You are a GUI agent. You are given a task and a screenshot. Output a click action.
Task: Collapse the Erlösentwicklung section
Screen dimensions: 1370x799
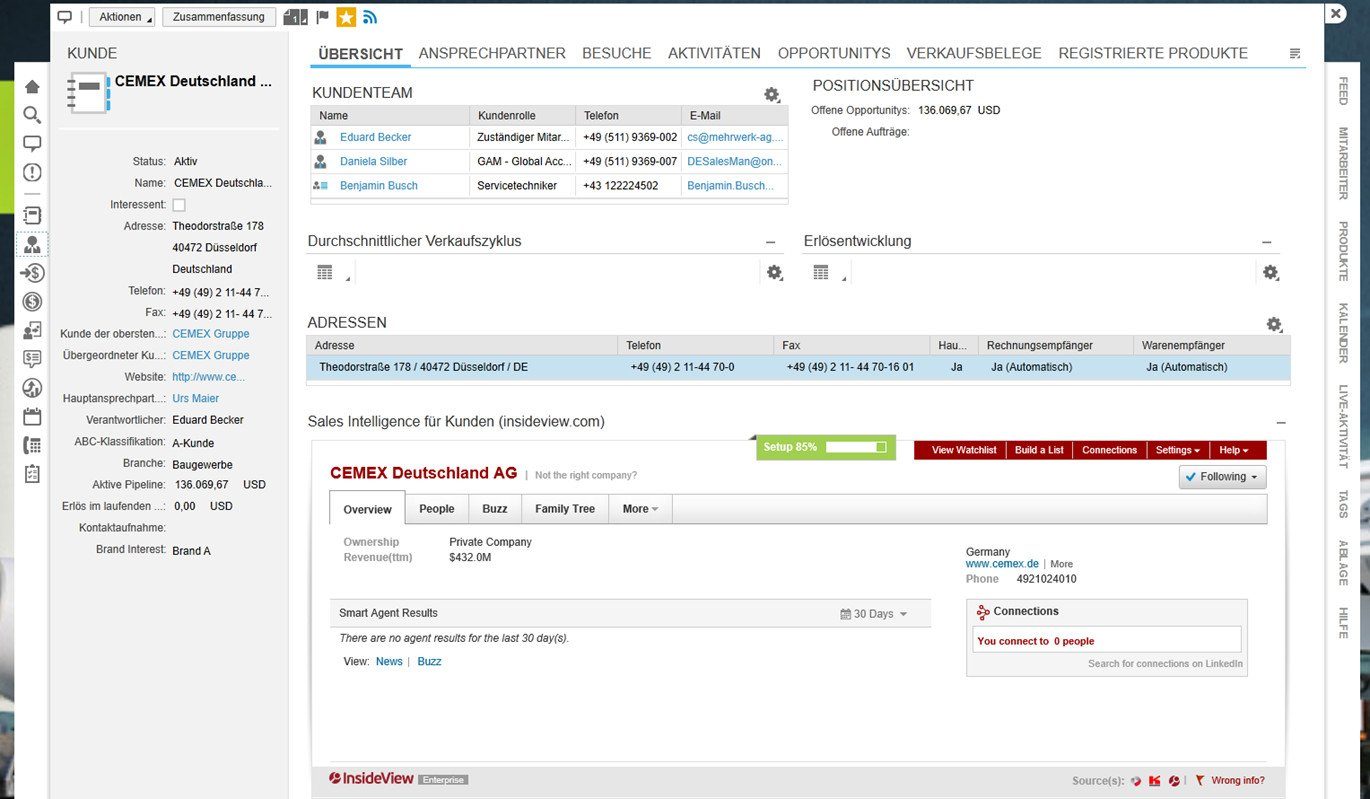1267,242
